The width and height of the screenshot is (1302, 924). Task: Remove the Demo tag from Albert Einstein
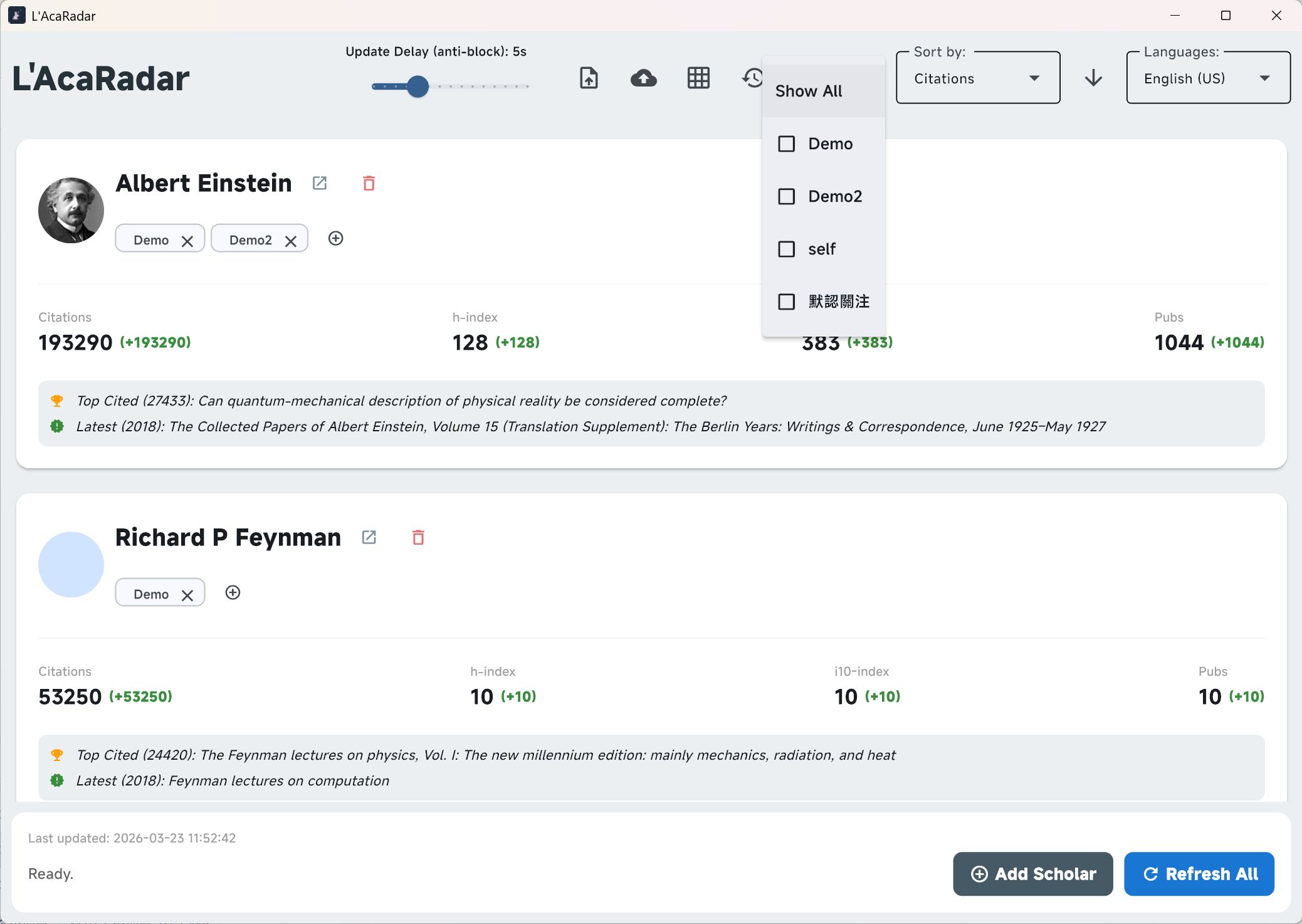click(187, 241)
